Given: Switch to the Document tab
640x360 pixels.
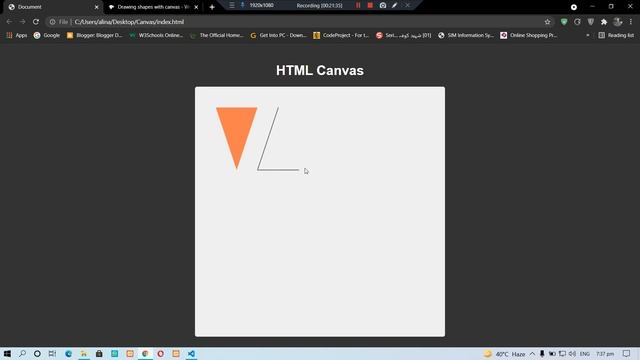Looking at the screenshot, I should point(53,7).
